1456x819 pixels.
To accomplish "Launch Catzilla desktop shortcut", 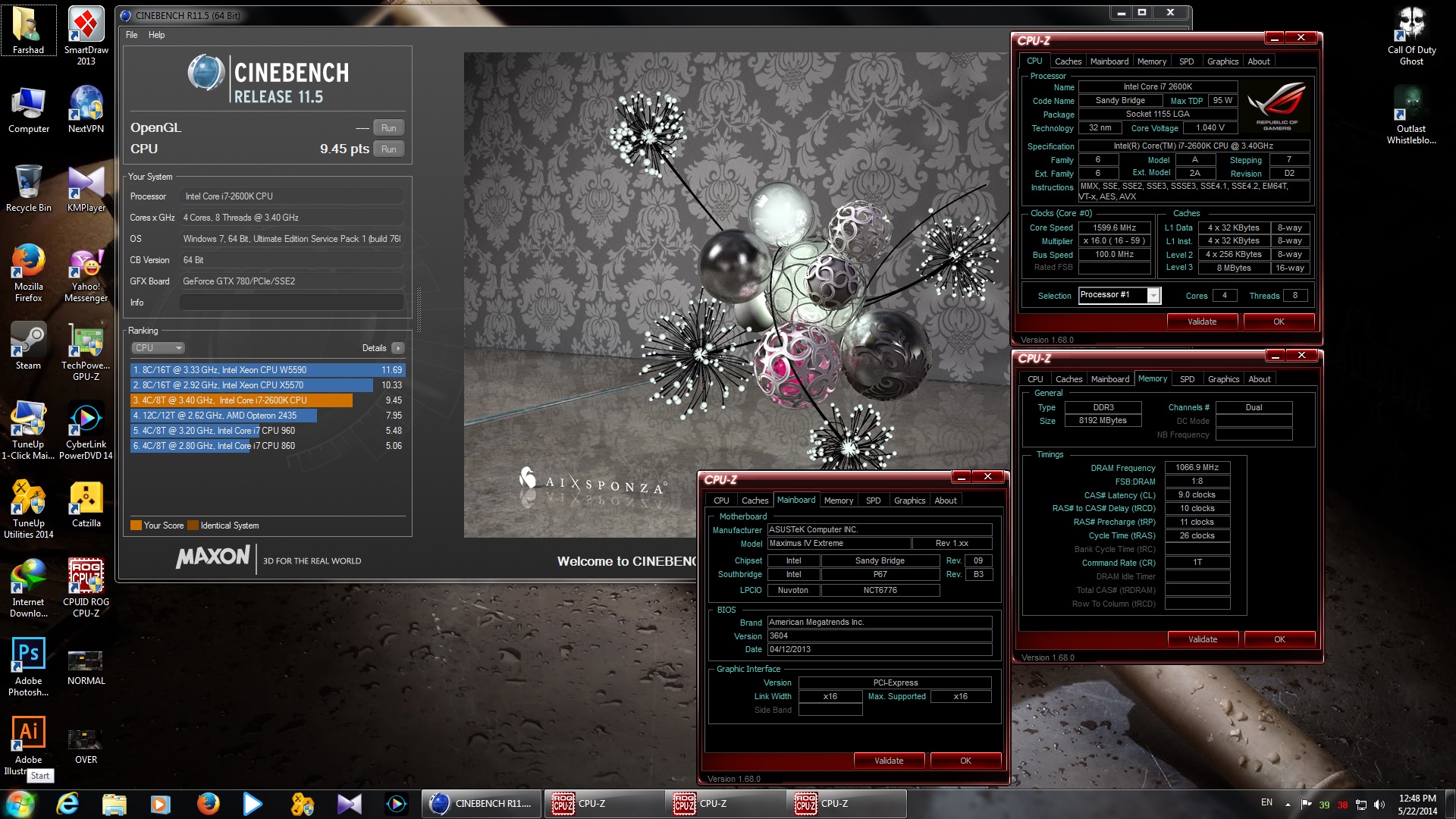I will click(86, 504).
